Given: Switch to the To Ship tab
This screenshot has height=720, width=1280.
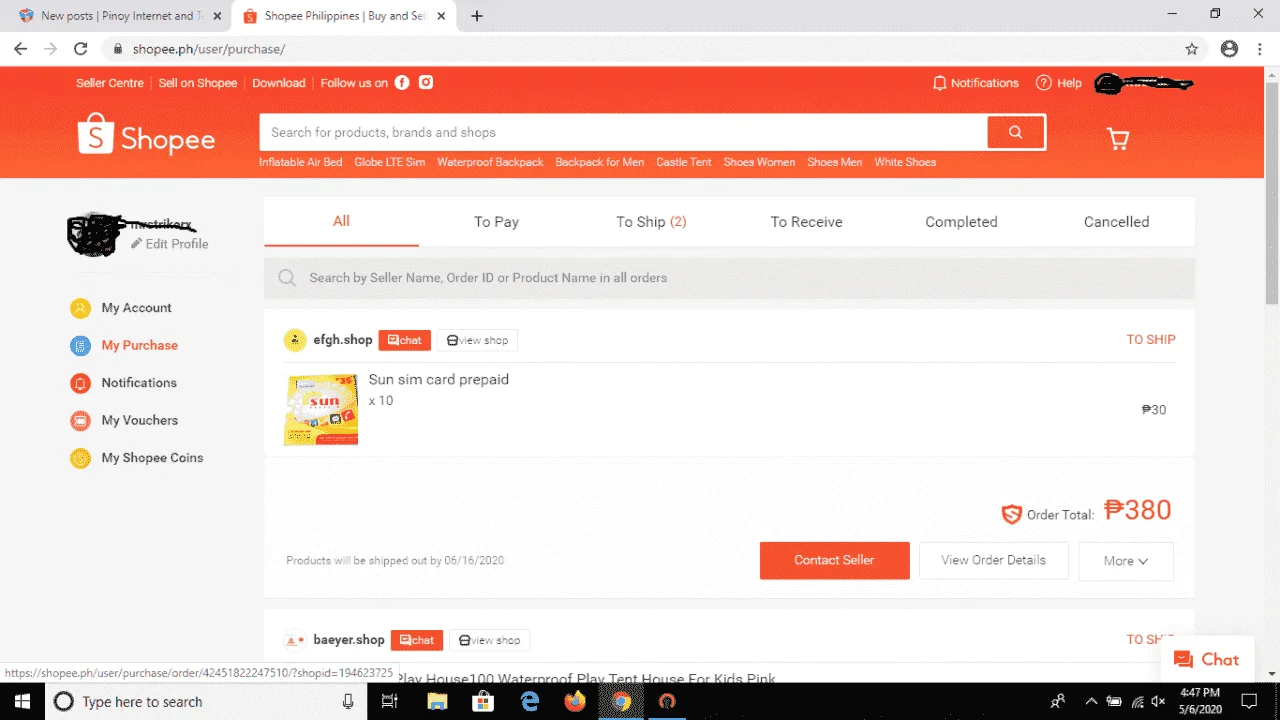Looking at the screenshot, I should tap(651, 222).
